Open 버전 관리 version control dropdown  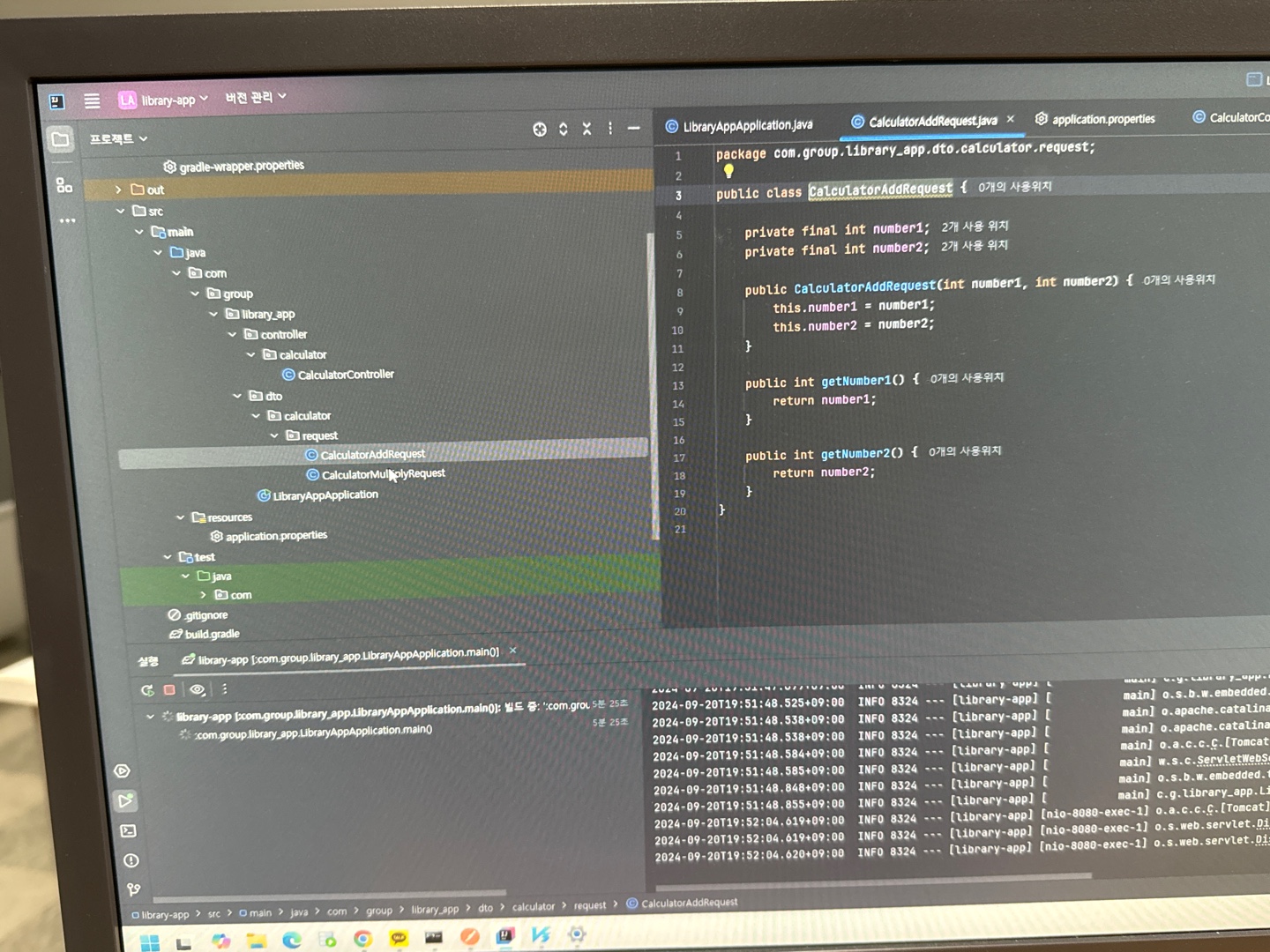pyautogui.click(x=256, y=97)
